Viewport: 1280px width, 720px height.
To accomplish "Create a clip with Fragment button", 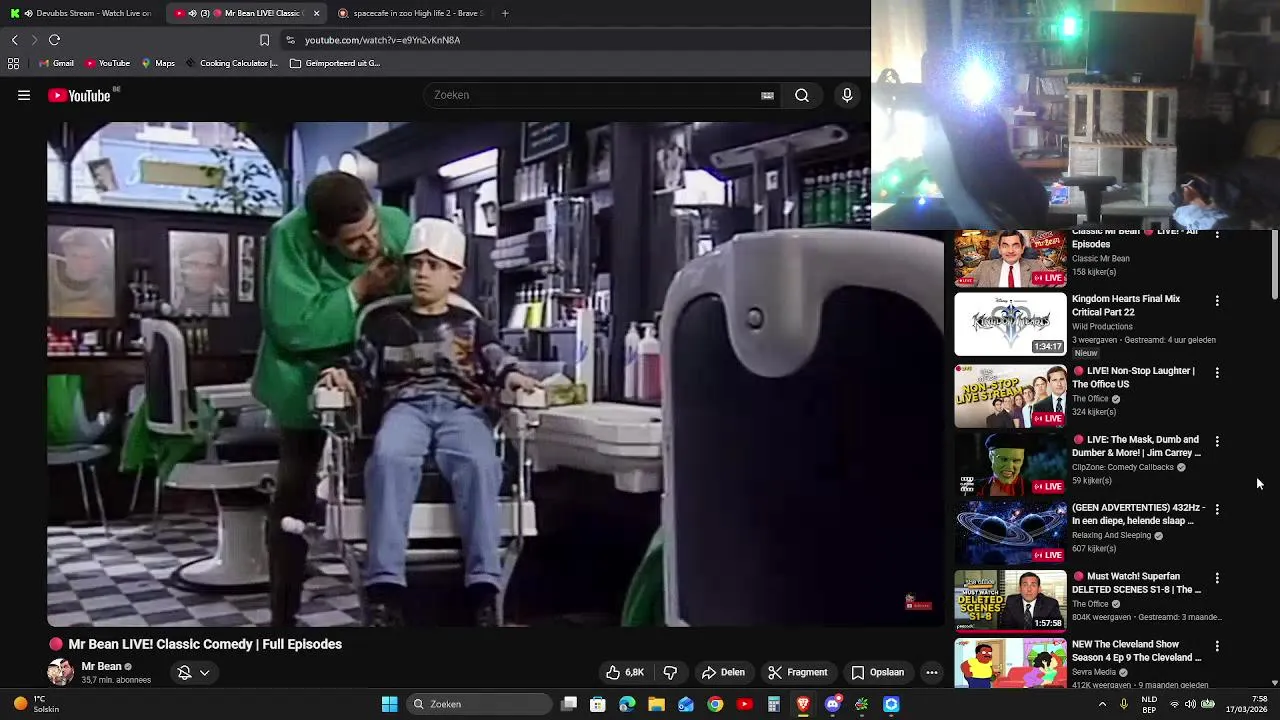I will point(797,672).
